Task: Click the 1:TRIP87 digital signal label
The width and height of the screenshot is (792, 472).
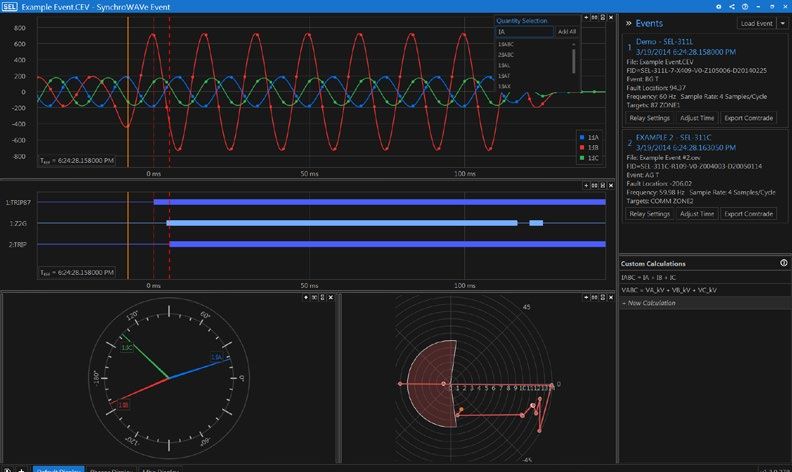Action: point(18,202)
